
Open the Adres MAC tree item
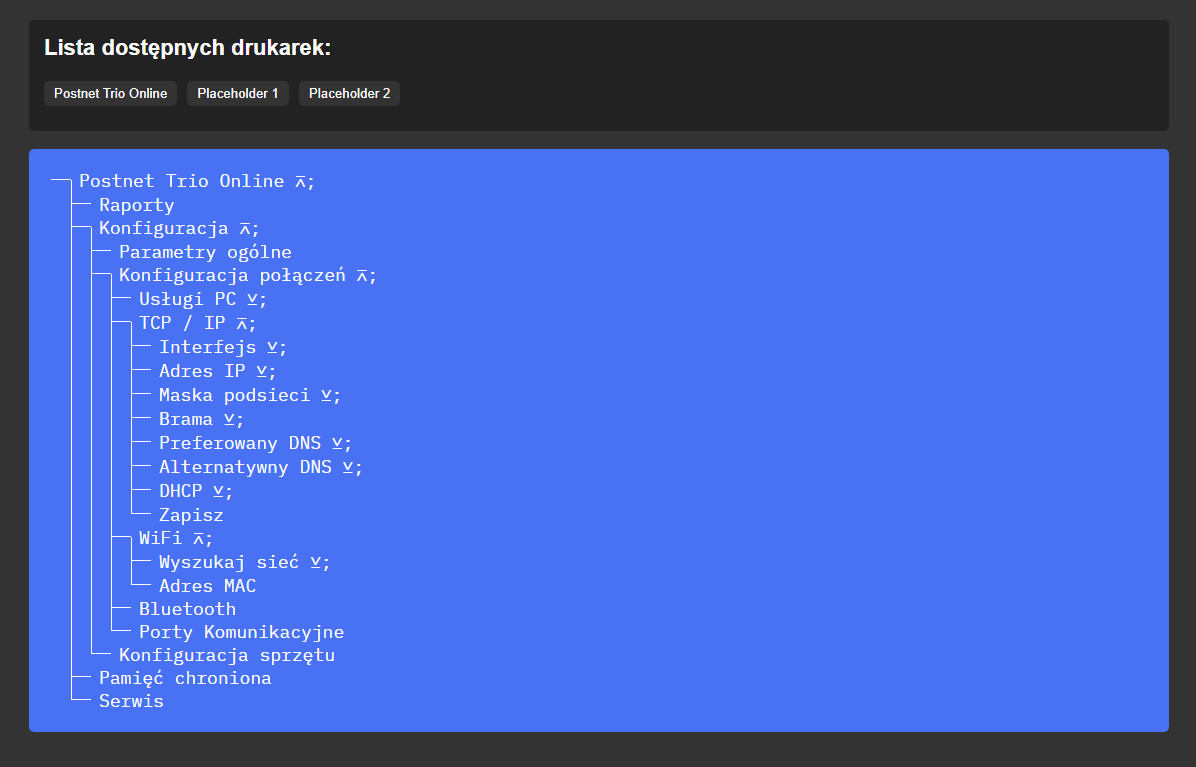207,586
